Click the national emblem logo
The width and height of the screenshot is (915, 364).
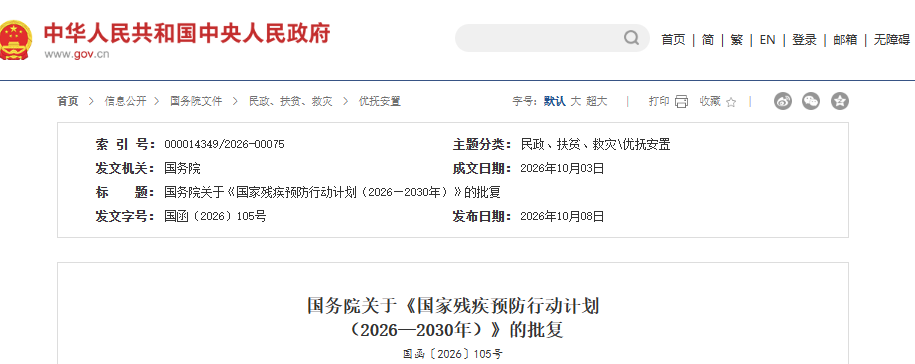pyautogui.click(x=16, y=40)
